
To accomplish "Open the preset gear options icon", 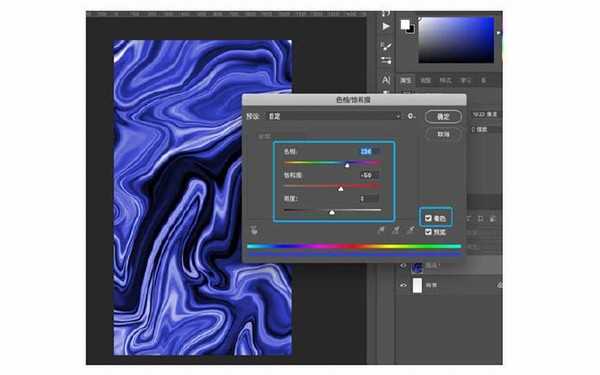I will (411, 116).
